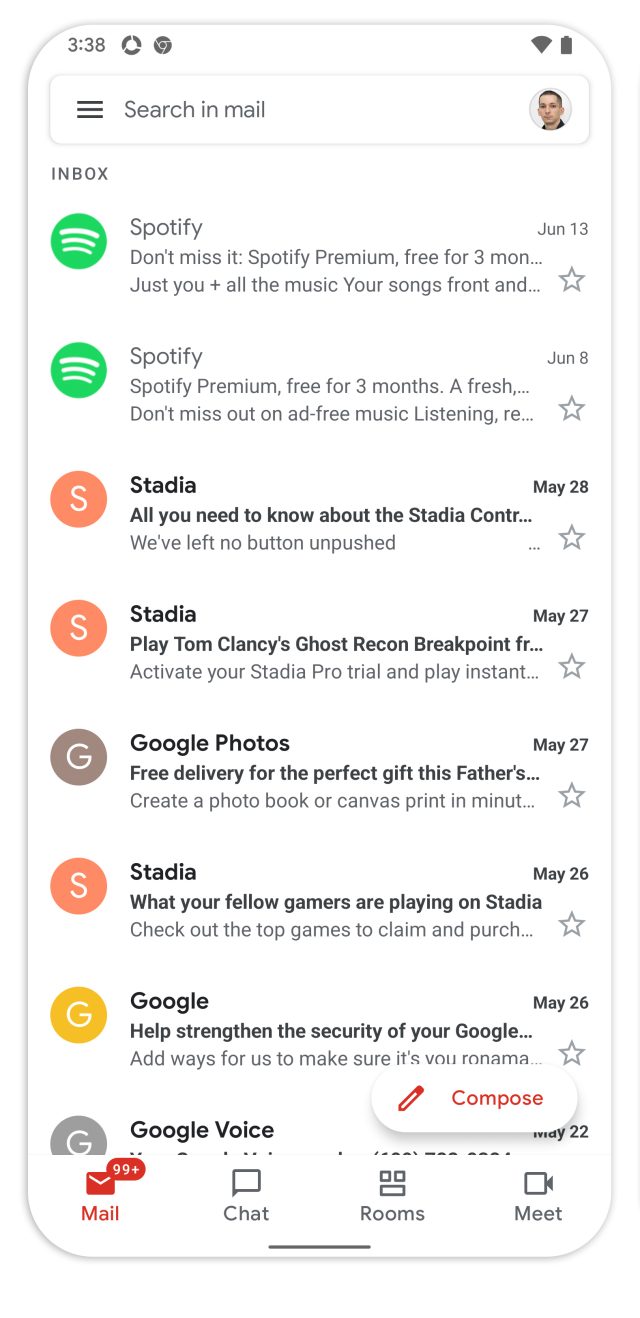
Task: Open your account profile picture
Action: point(551,109)
